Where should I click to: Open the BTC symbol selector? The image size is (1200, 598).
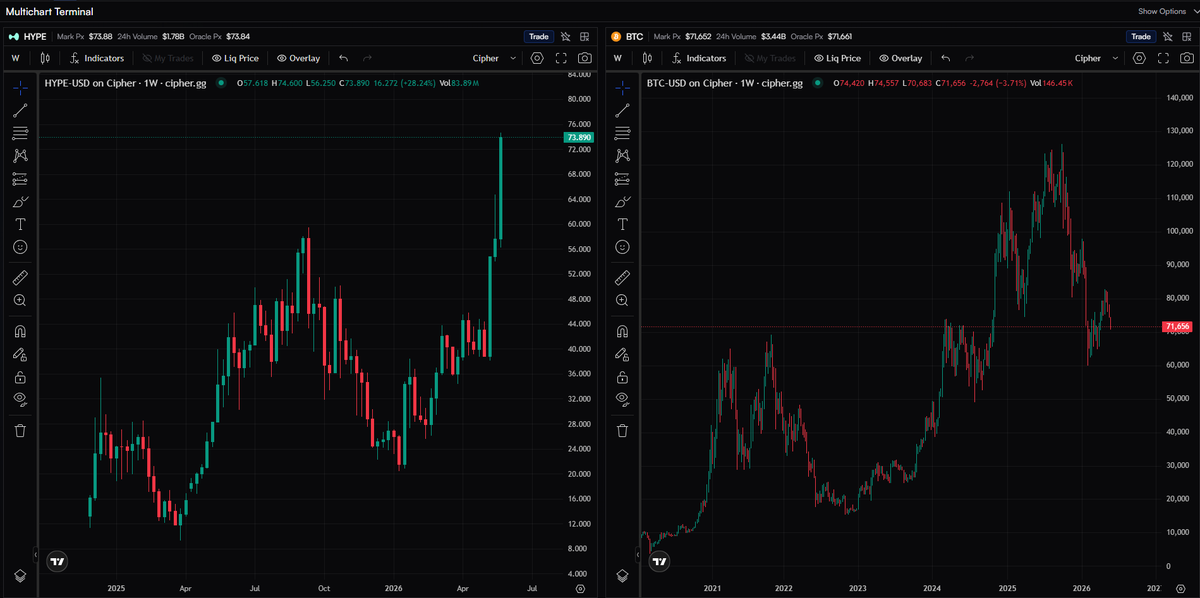point(628,36)
